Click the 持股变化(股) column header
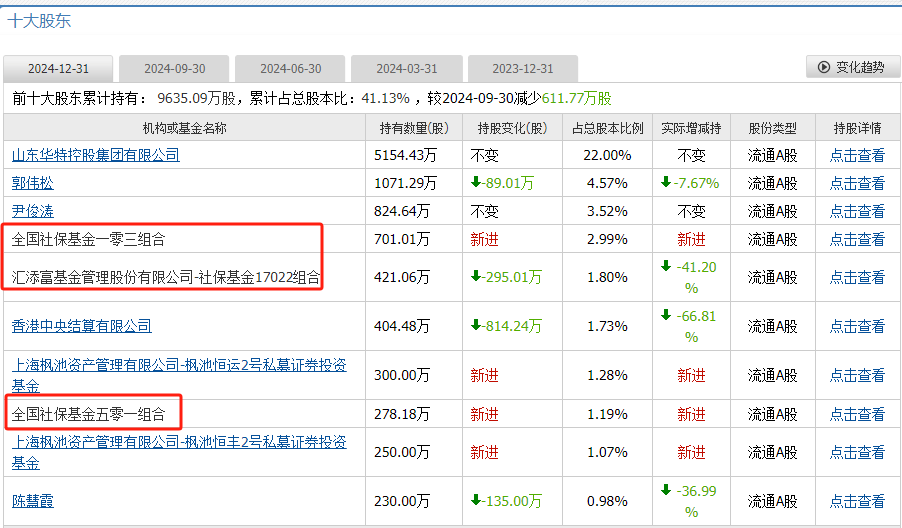The width and height of the screenshot is (902, 528). tap(513, 128)
